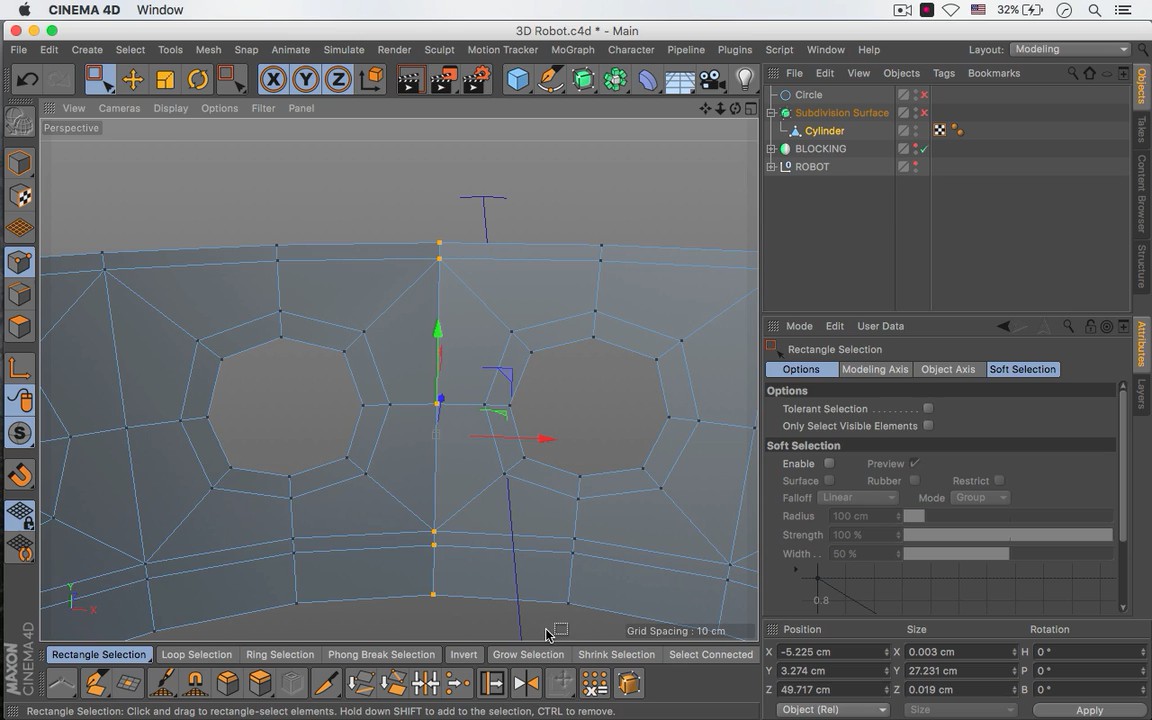Check Only Select Visible Elements
This screenshot has width=1152, height=720.
928,426
